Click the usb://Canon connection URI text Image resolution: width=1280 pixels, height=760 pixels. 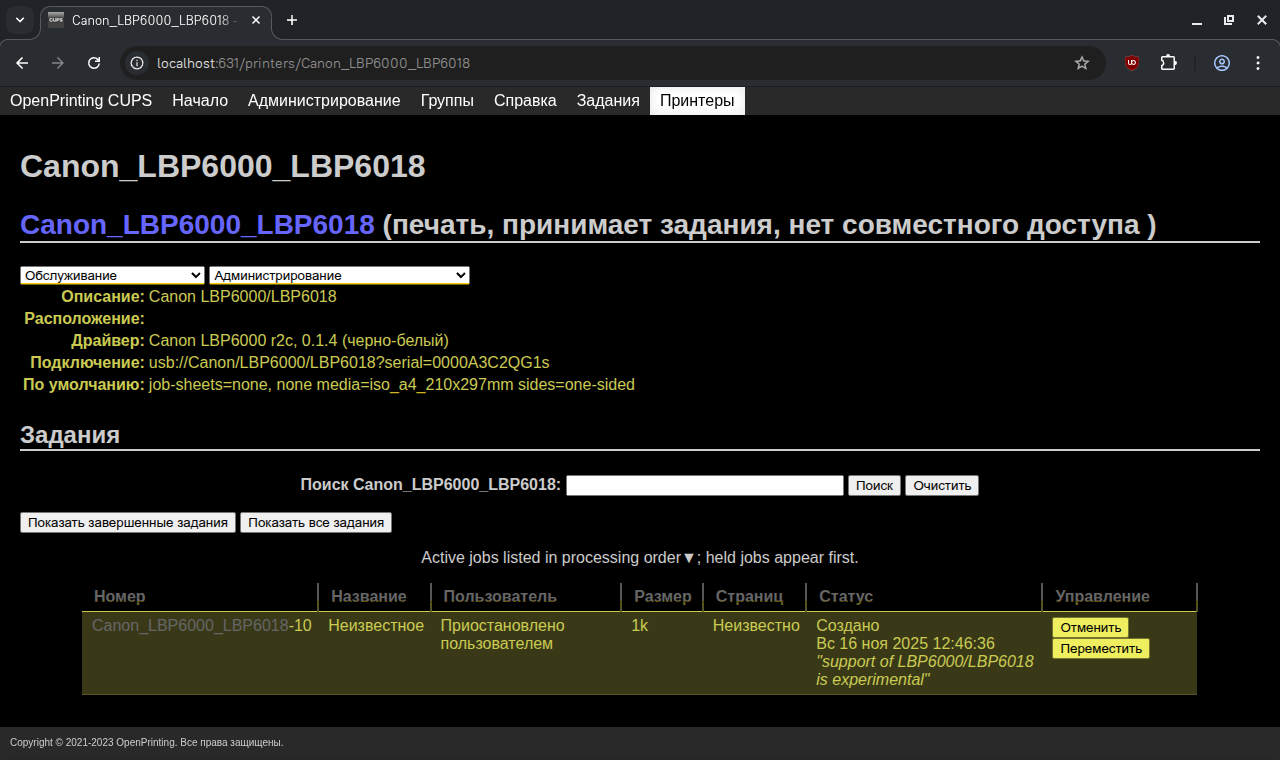[x=349, y=363]
